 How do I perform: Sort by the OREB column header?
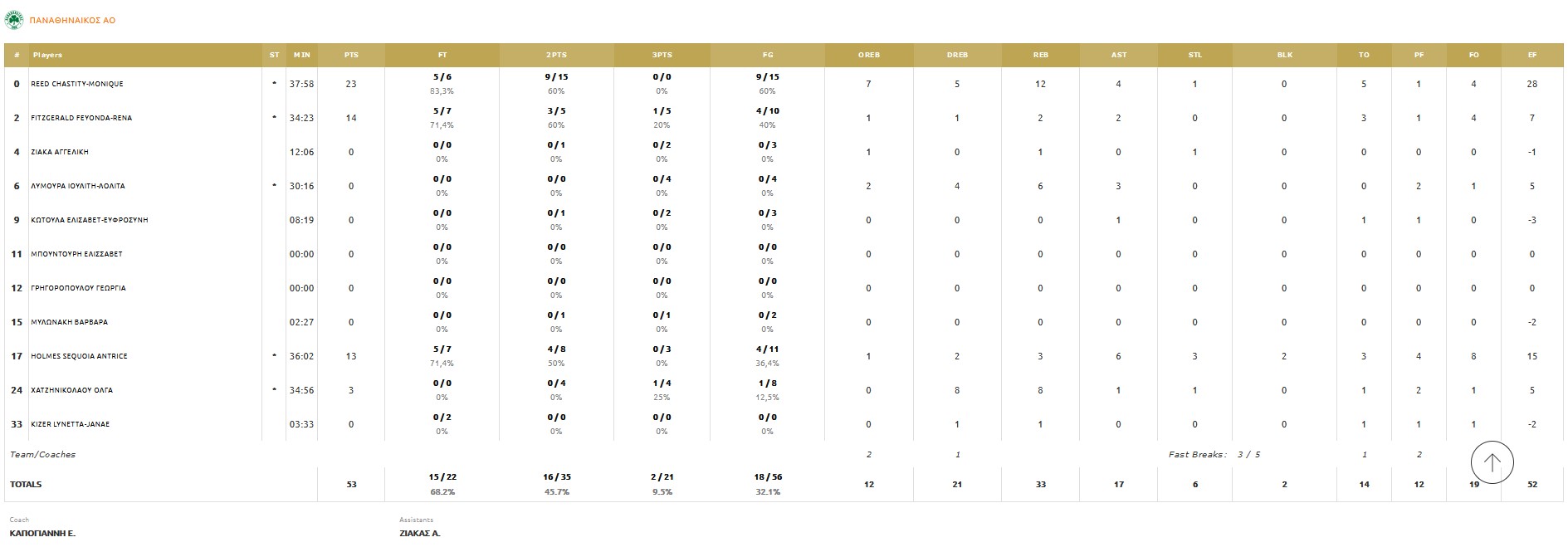868,55
